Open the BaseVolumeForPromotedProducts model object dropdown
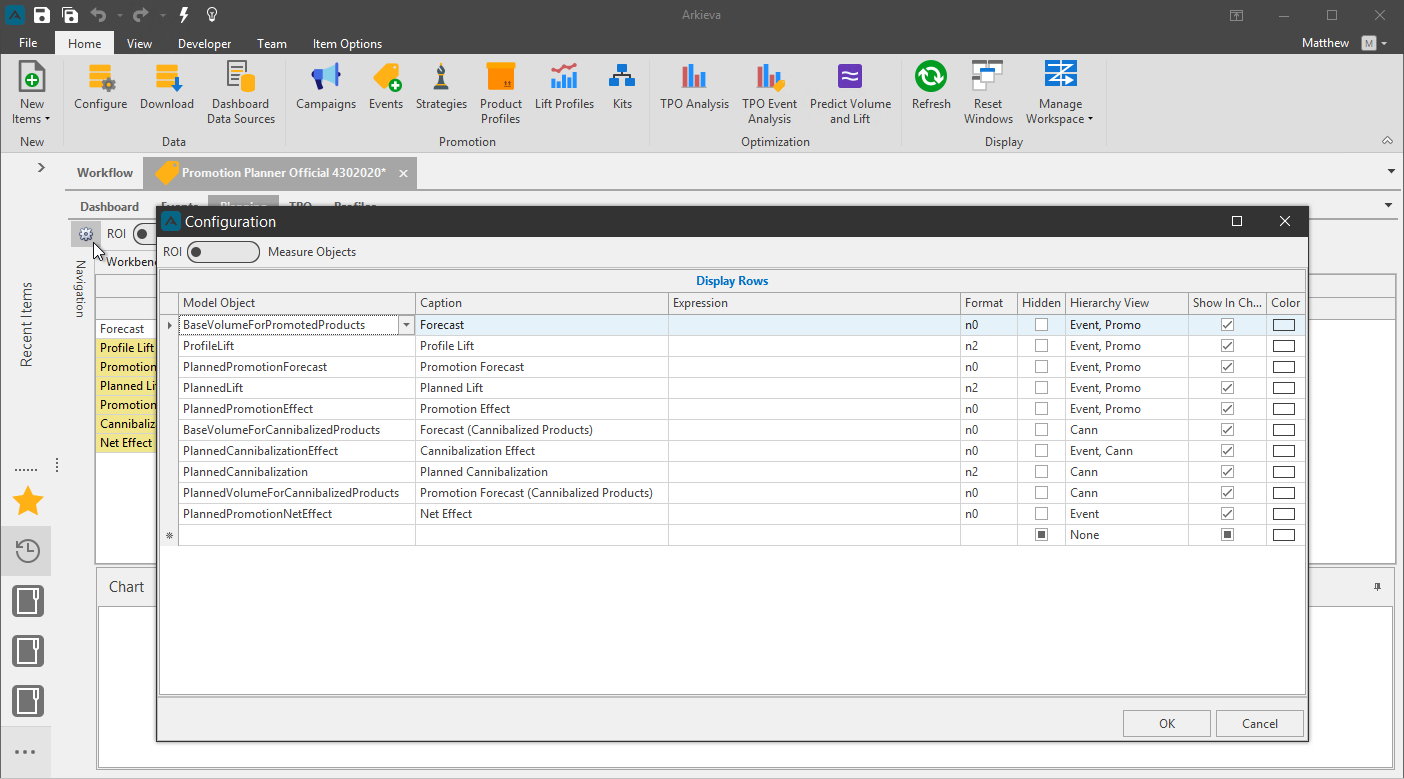1404x779 pixels. [405, 325]
